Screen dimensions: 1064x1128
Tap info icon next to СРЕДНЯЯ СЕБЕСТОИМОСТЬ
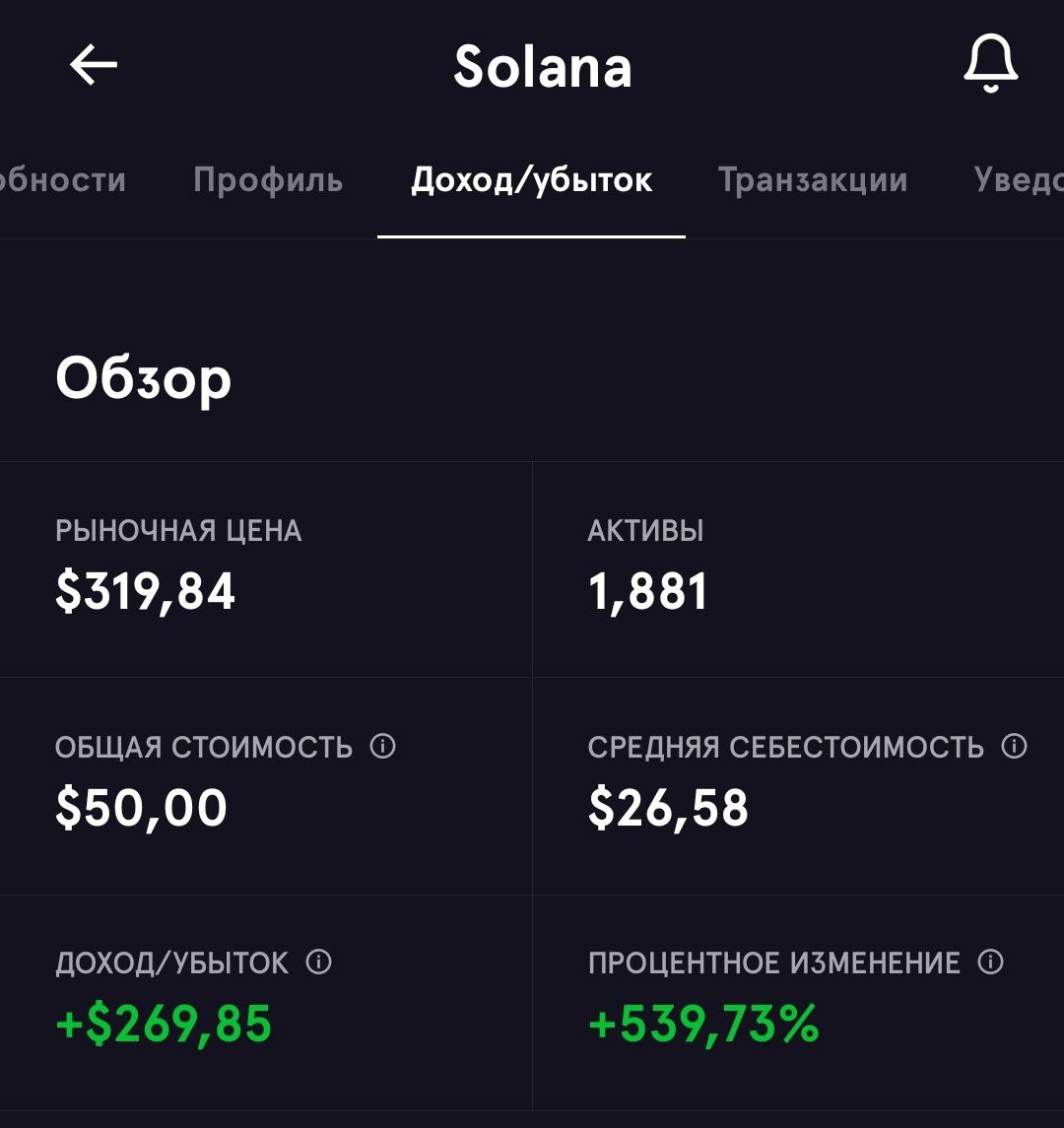pyautogui.click(x=1015, y=746)
